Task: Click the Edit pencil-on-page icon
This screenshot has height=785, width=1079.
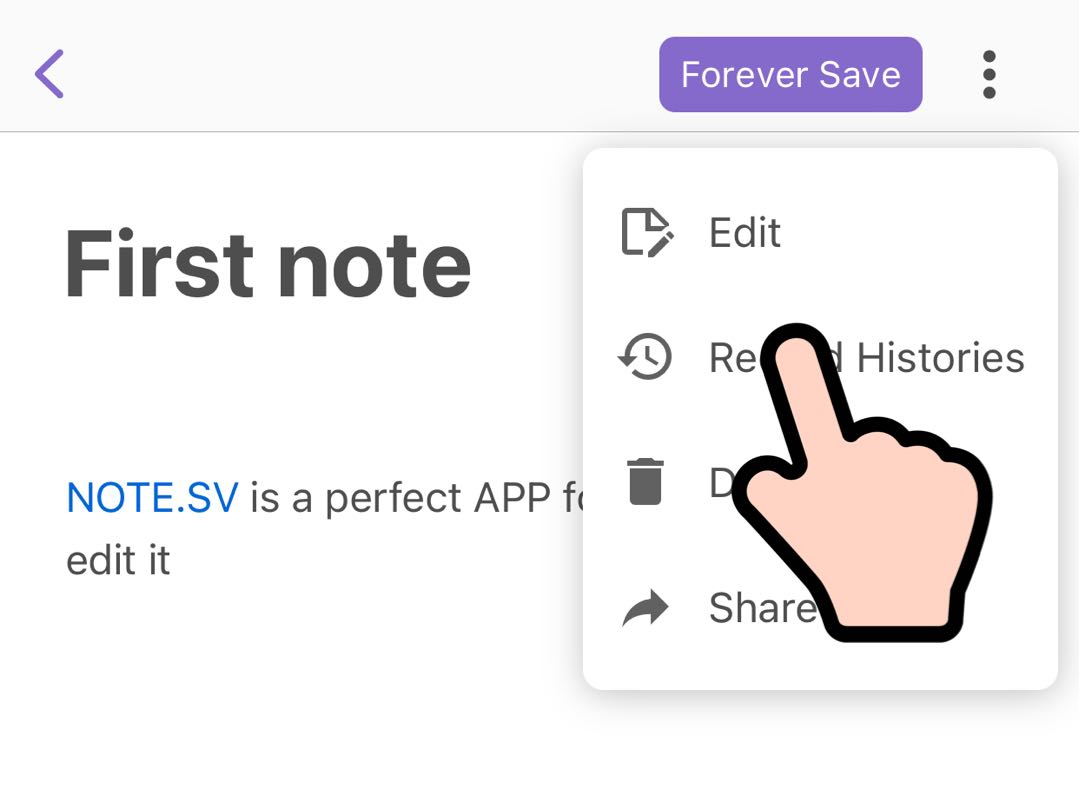Action: pos(646,232)
